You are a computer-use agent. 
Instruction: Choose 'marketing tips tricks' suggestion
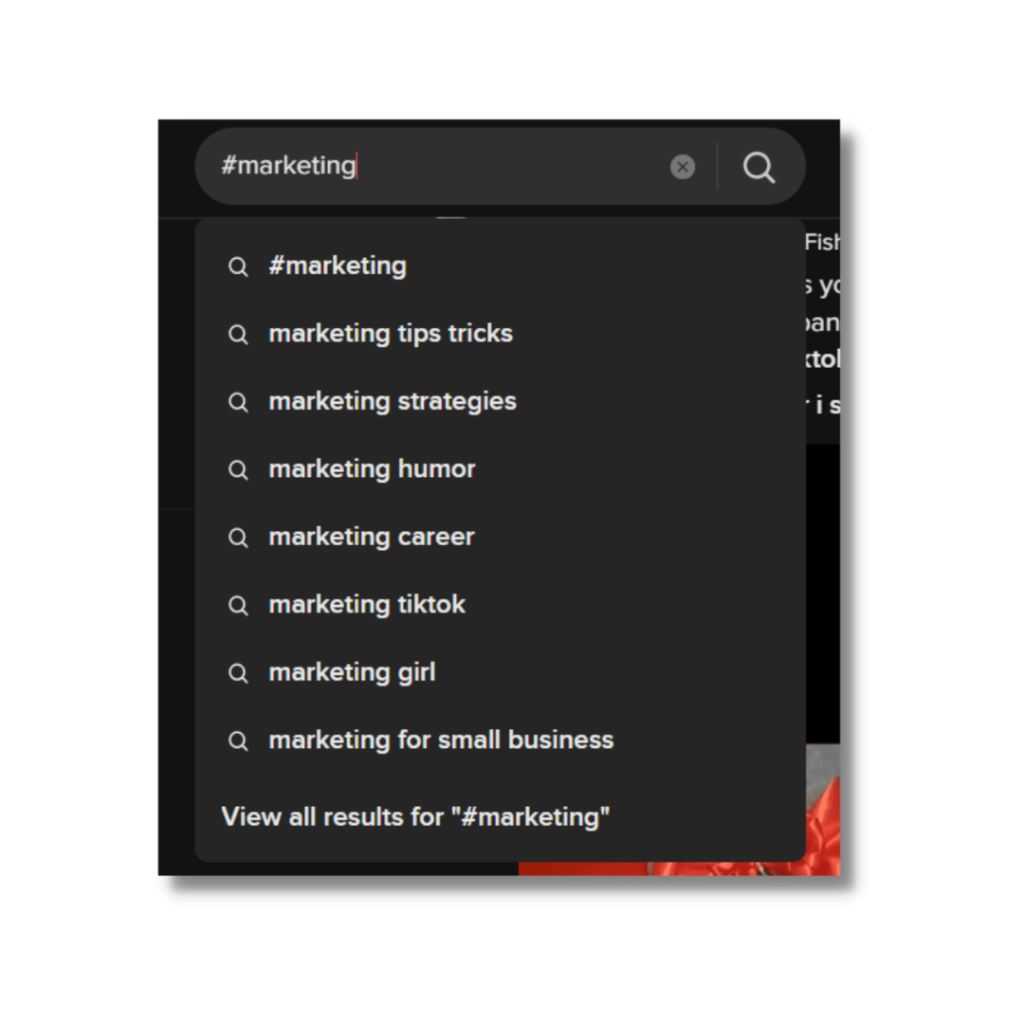500,334
